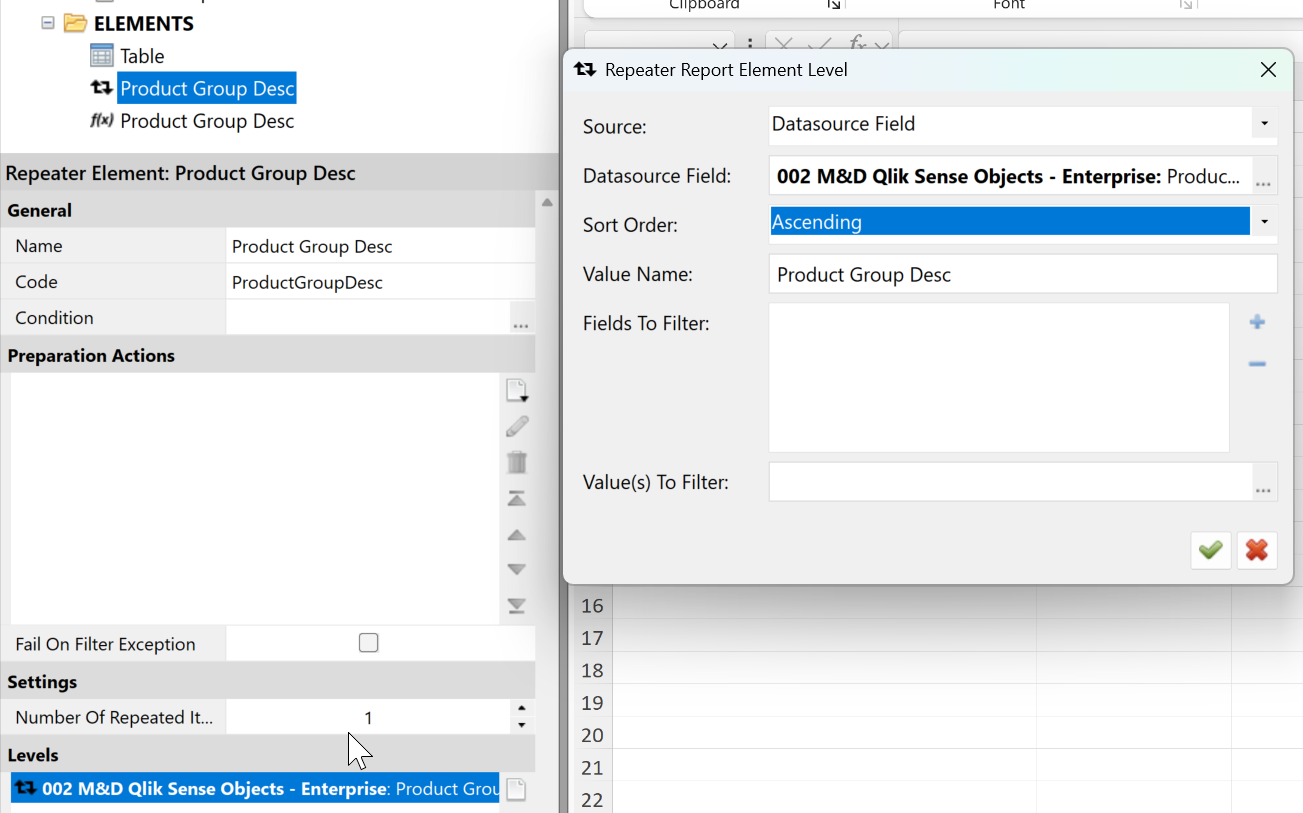
Task: Remove filter field using the minus icon
Action: click(1257, 364)
